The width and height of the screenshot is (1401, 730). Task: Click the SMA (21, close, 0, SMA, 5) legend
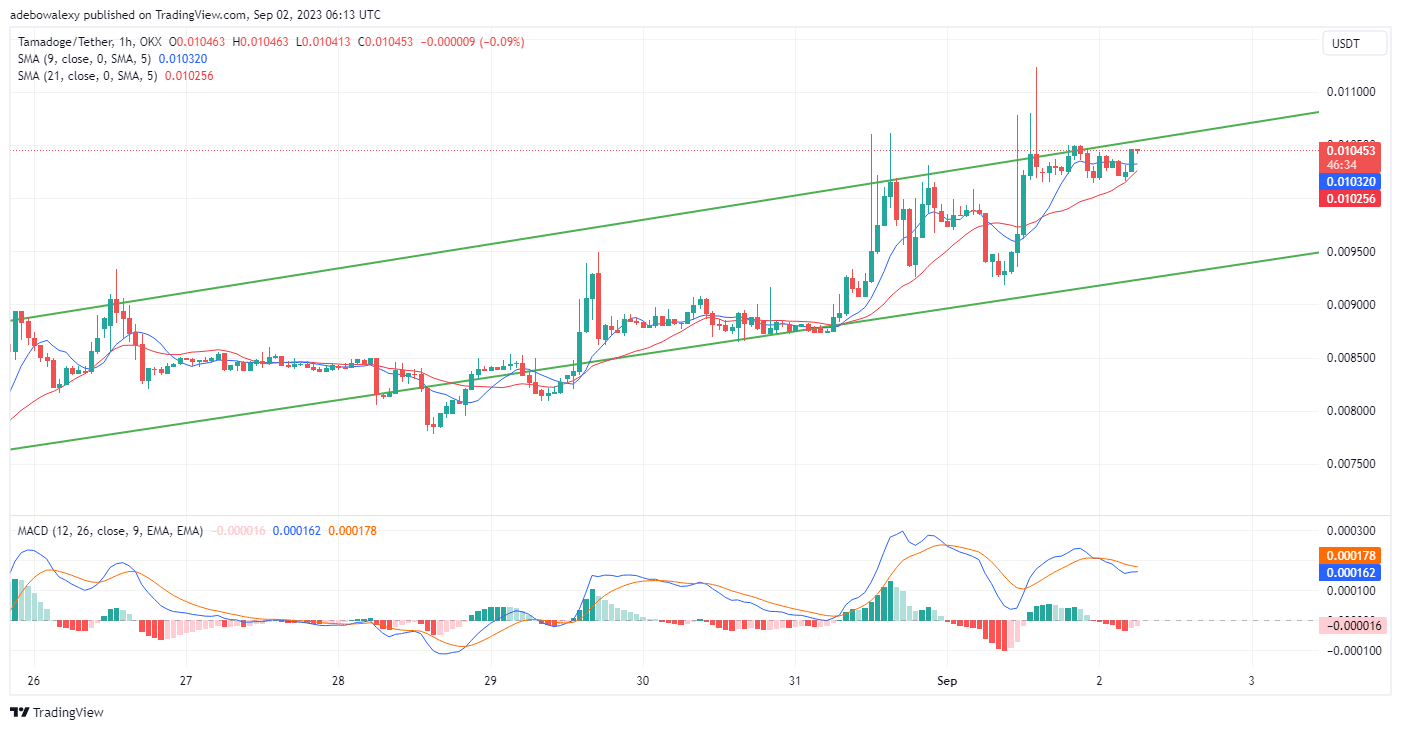tap(88, 76)
